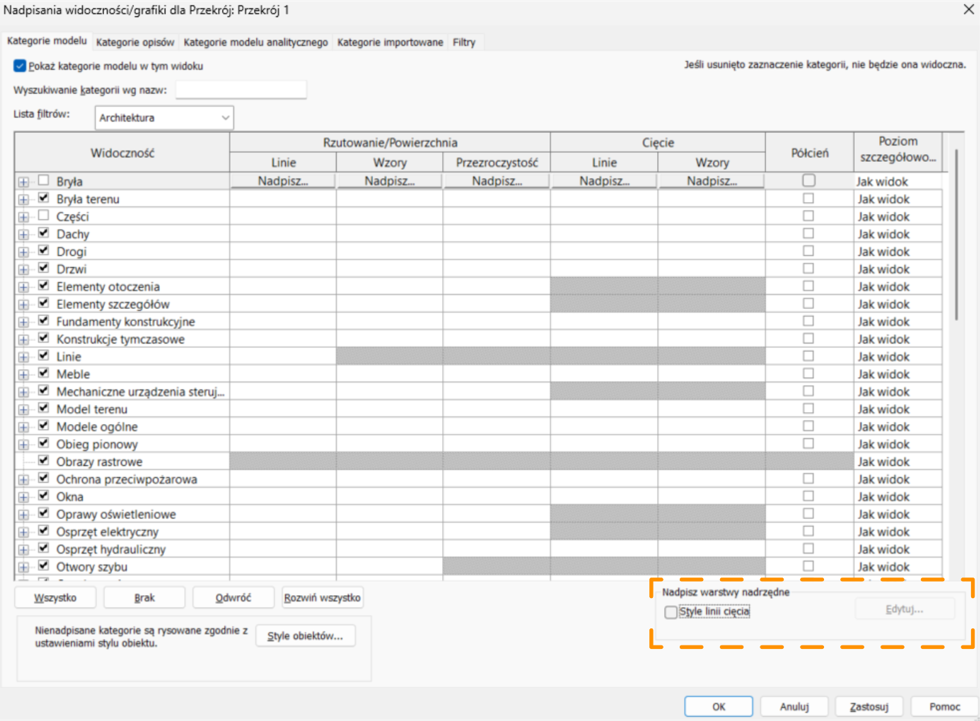Check Półcień box for Bryła terenu
The height and width of the screenshot is (721, 980).
tap(808, 199)
